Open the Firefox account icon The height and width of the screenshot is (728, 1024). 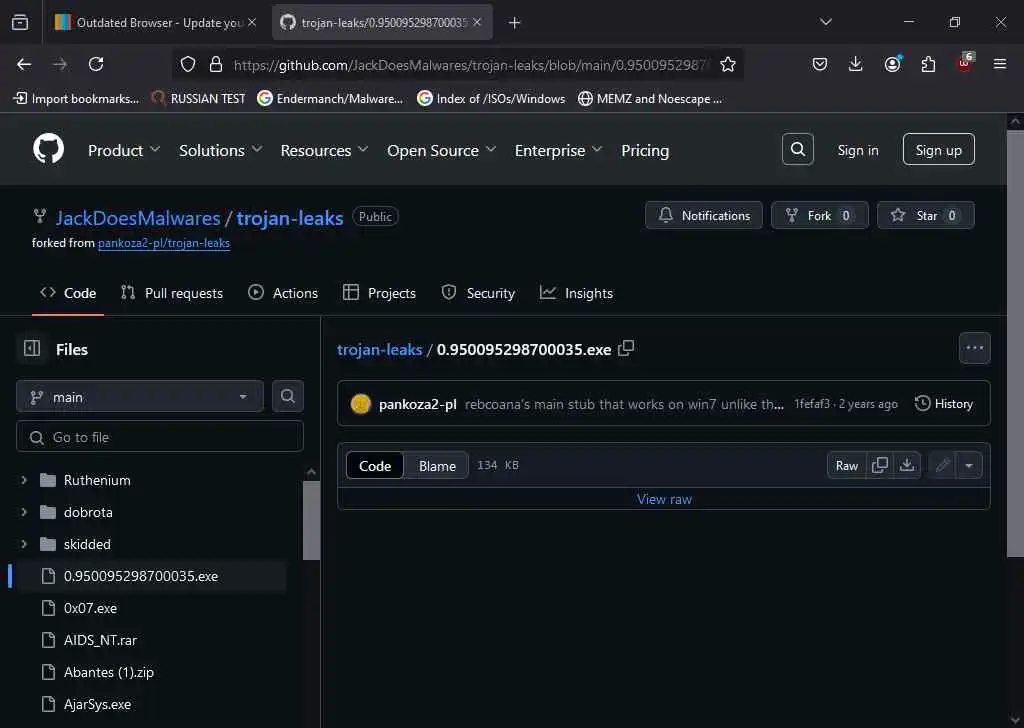pos(892,64)
